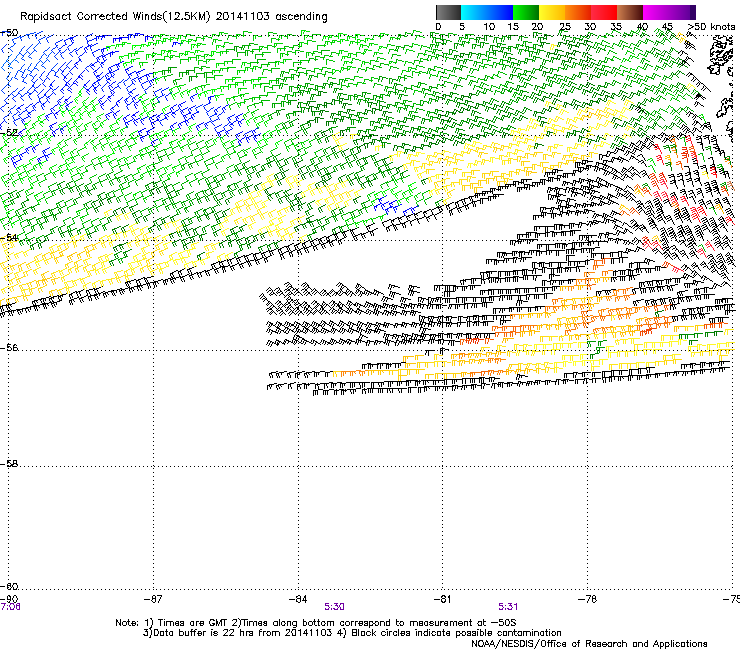The image size is (740, 650).
Task: Click the NOAA/NESDIS credit text
Action: point(589,644)
